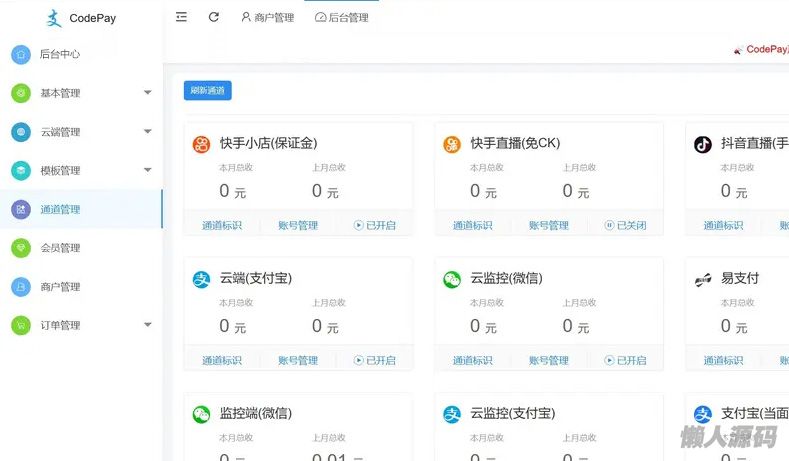The height and width of the screenshot is (461, 789).
Task: Open the 后台管理 top tab
Action: (342, 18)
